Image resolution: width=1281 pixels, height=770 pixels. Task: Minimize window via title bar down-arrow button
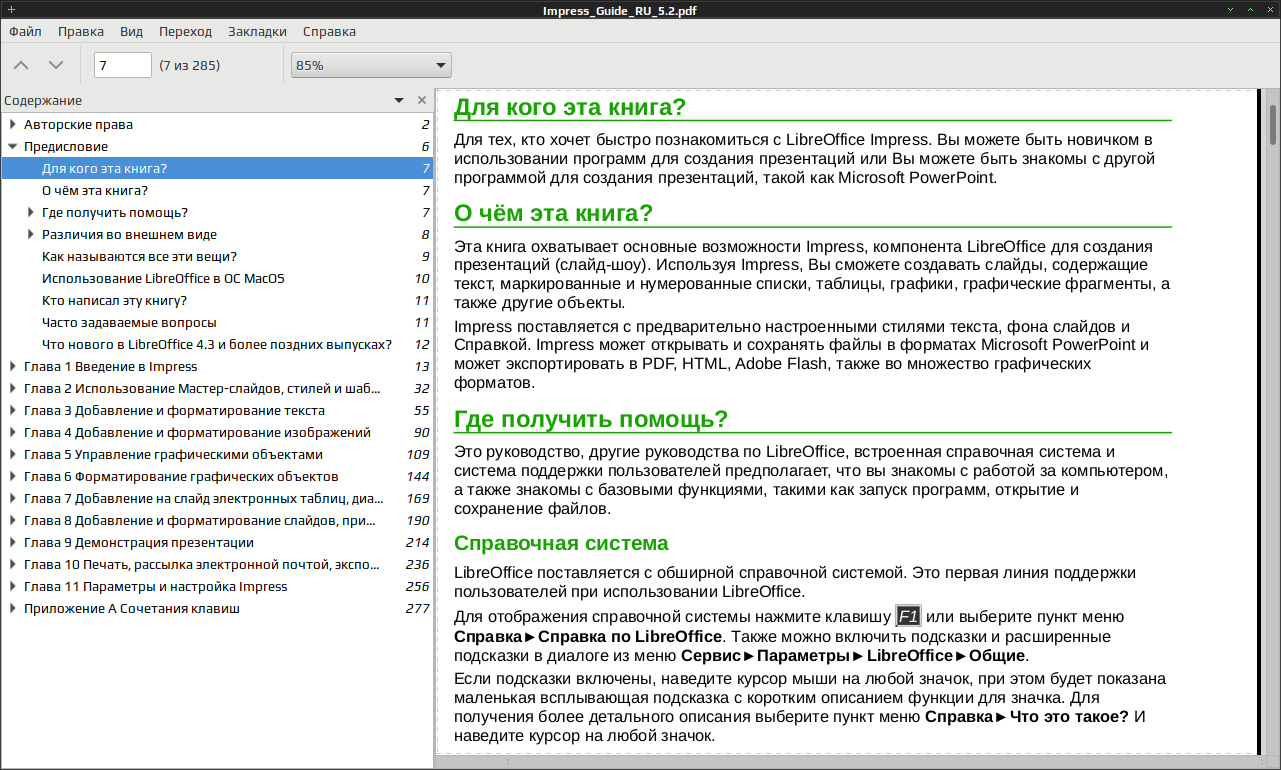pos(1231,9)
